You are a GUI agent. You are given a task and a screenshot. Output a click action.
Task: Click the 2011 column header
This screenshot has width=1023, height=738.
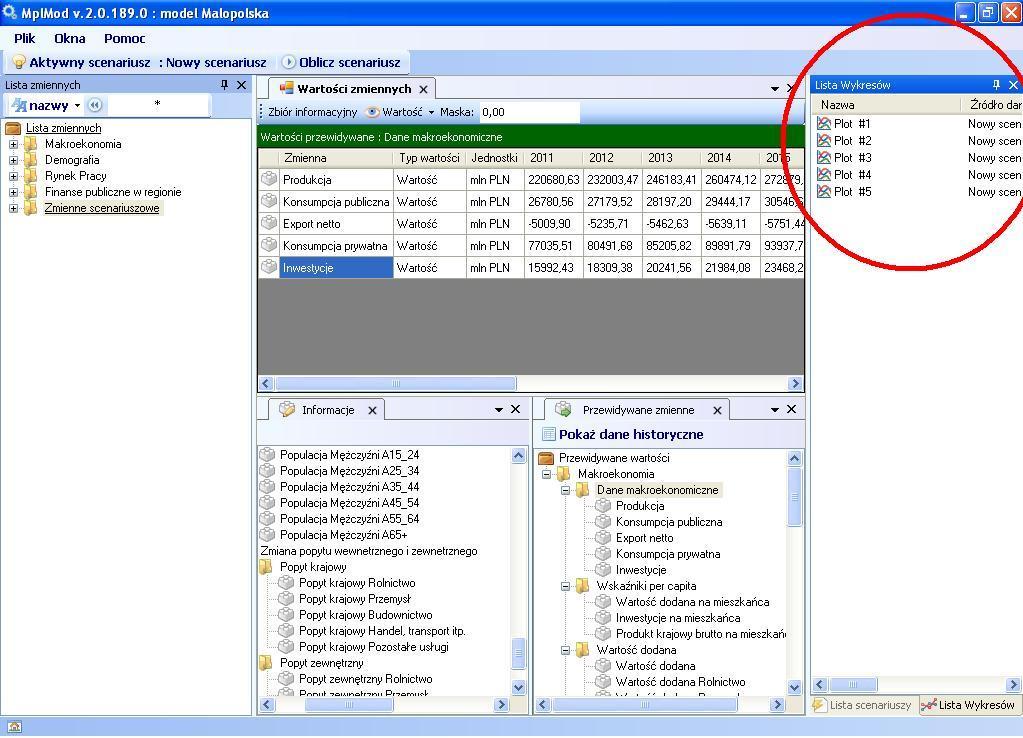[553, 158]
